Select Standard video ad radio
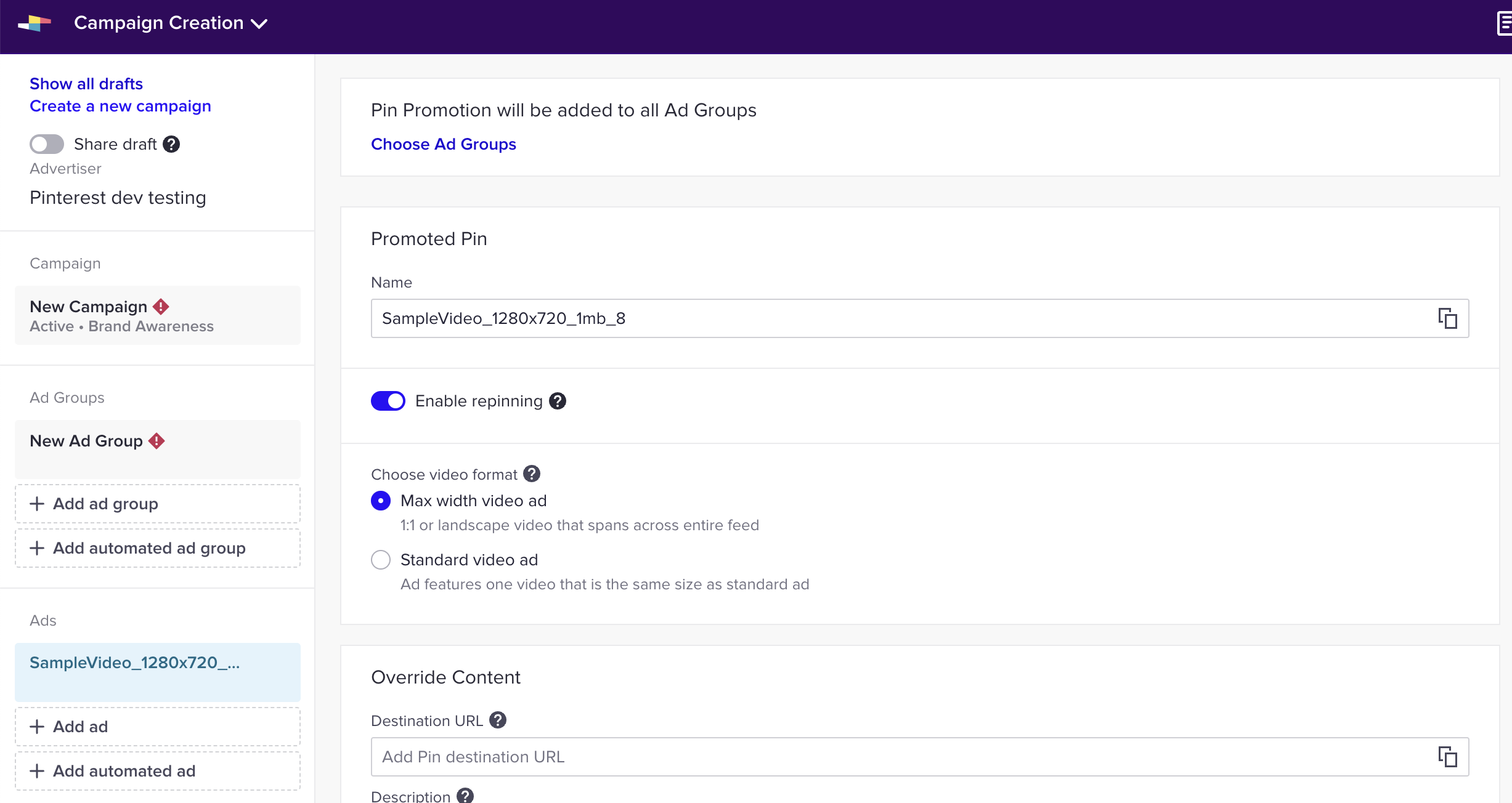The image size is (1512, 803). (381, 560)
